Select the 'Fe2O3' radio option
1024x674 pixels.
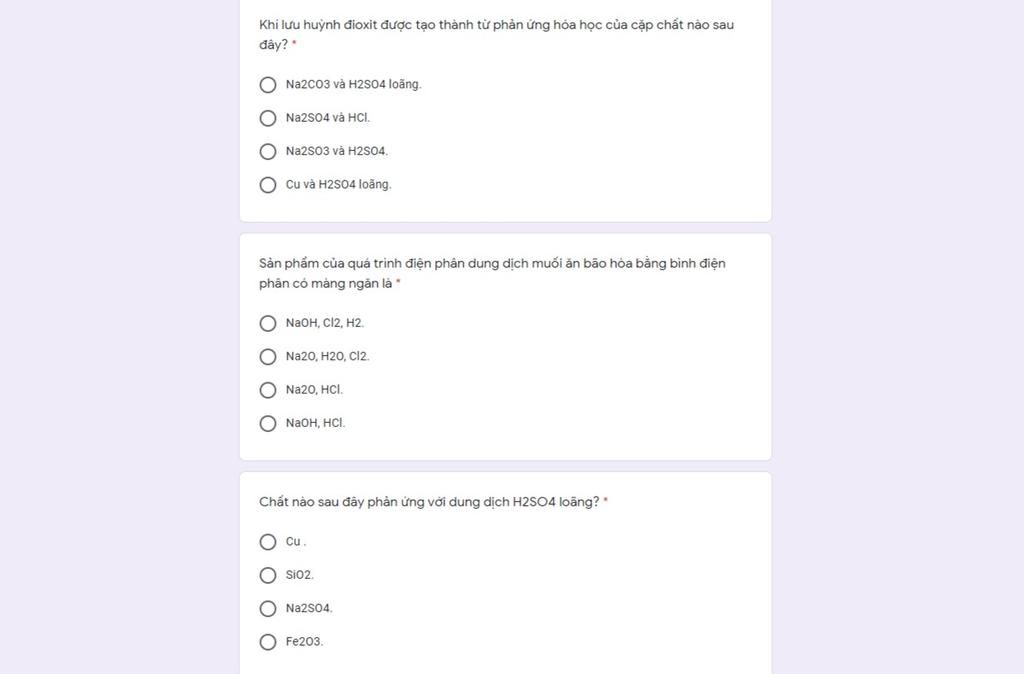pos(268,642)
